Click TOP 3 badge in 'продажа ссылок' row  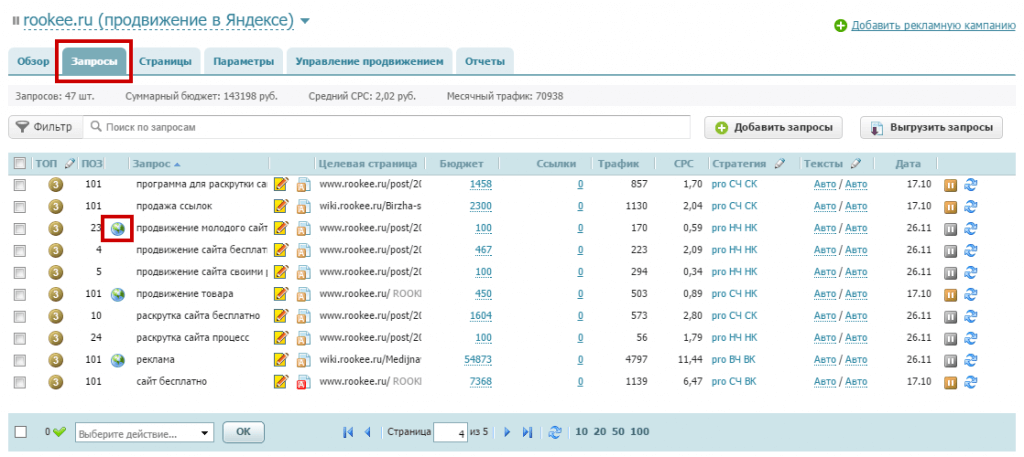click(56, 206)
